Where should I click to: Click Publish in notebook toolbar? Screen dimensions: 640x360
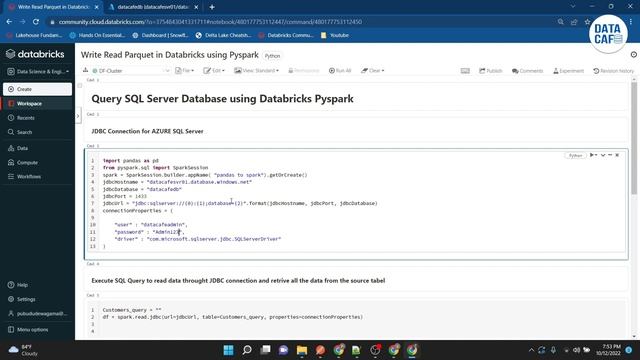coord(491,71)
